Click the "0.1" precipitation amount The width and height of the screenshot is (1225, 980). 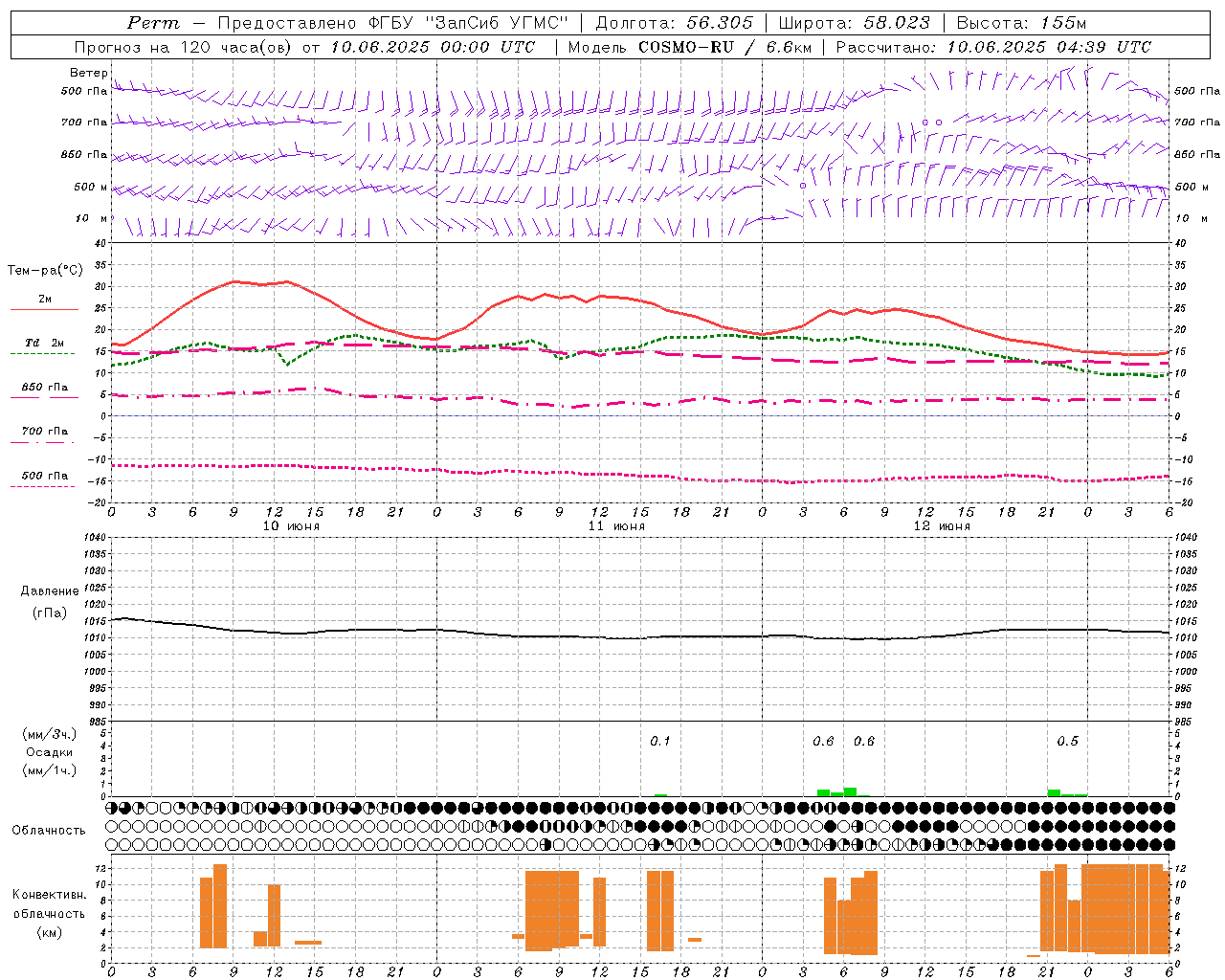pyautogui.click(x=660, y=742)
